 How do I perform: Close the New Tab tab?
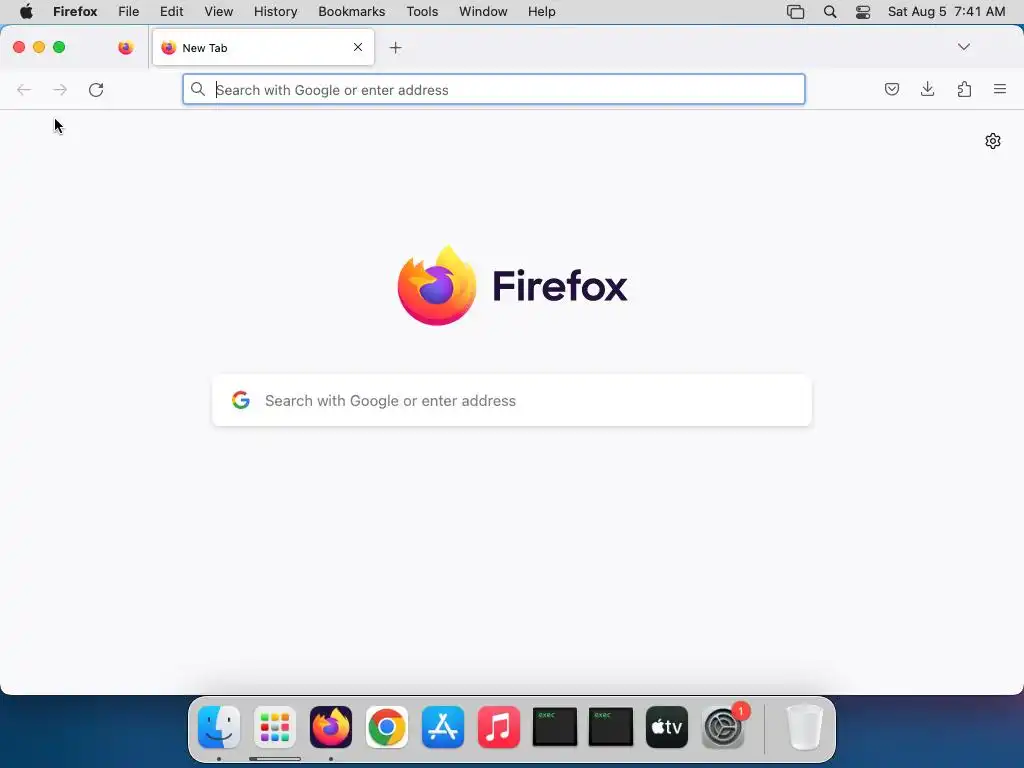click(x=358, y=47)
